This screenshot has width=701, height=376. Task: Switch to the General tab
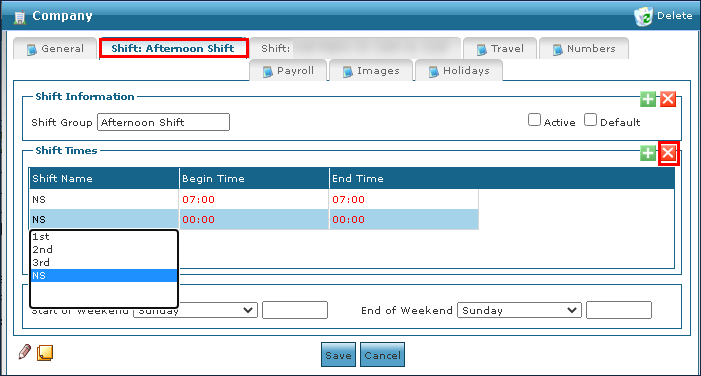55,48
